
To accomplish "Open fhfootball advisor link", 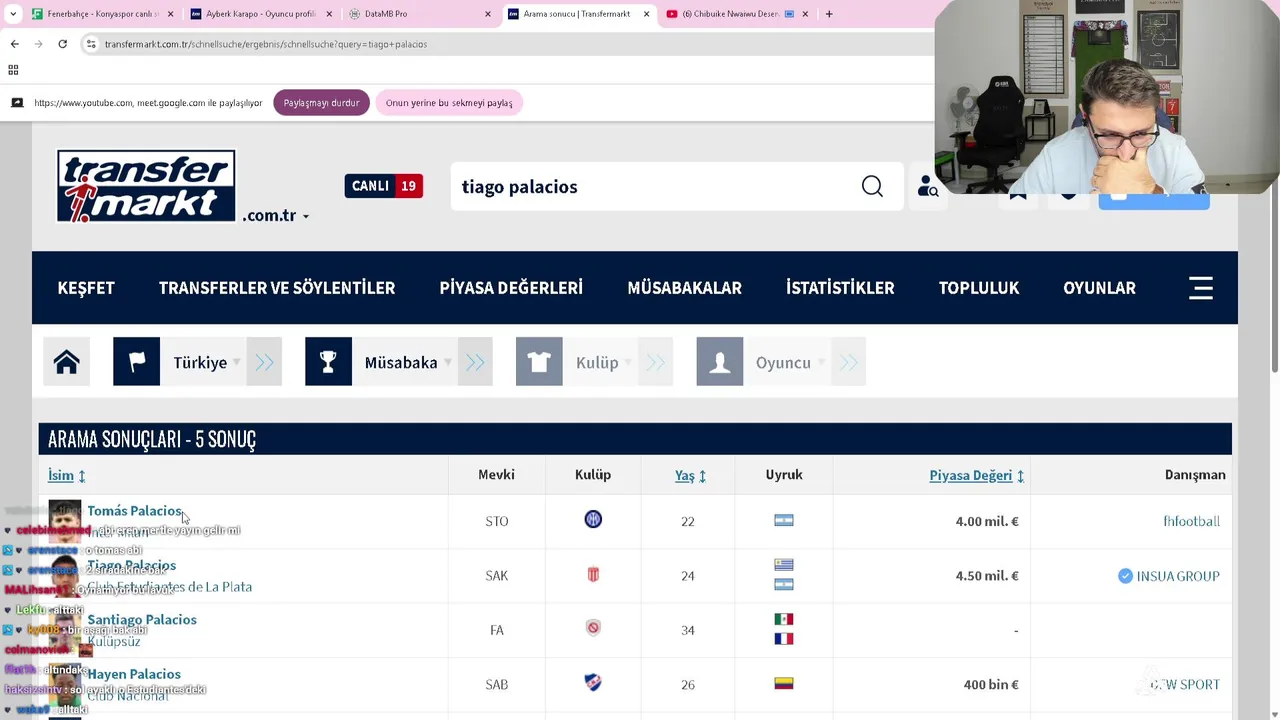I will 1191,521.
